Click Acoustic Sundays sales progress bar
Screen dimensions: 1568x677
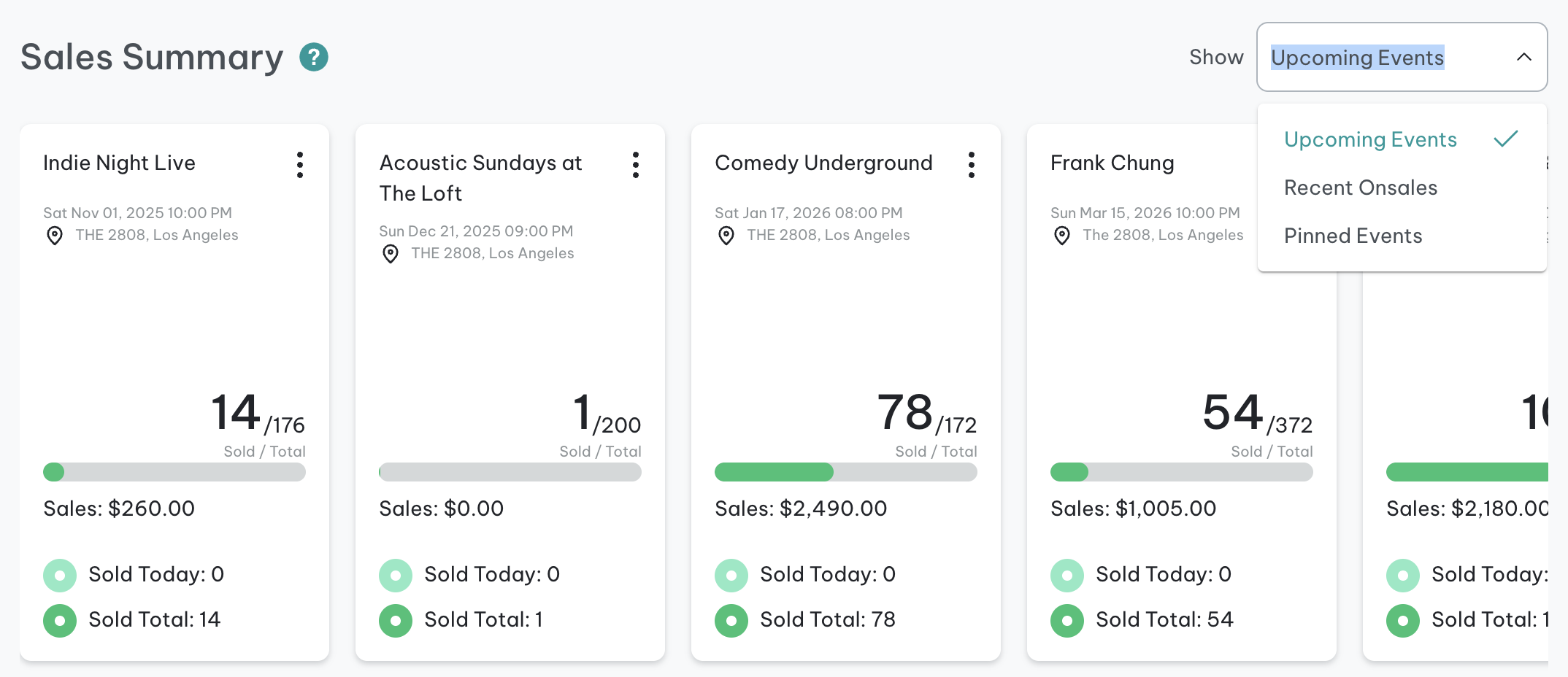(x=510, y=472)
